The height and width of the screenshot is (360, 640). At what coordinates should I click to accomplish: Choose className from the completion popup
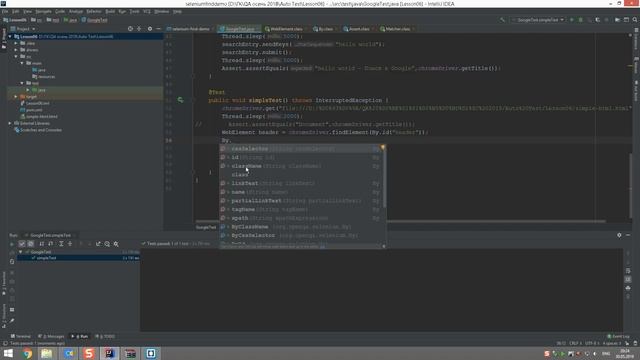(300, 166)
